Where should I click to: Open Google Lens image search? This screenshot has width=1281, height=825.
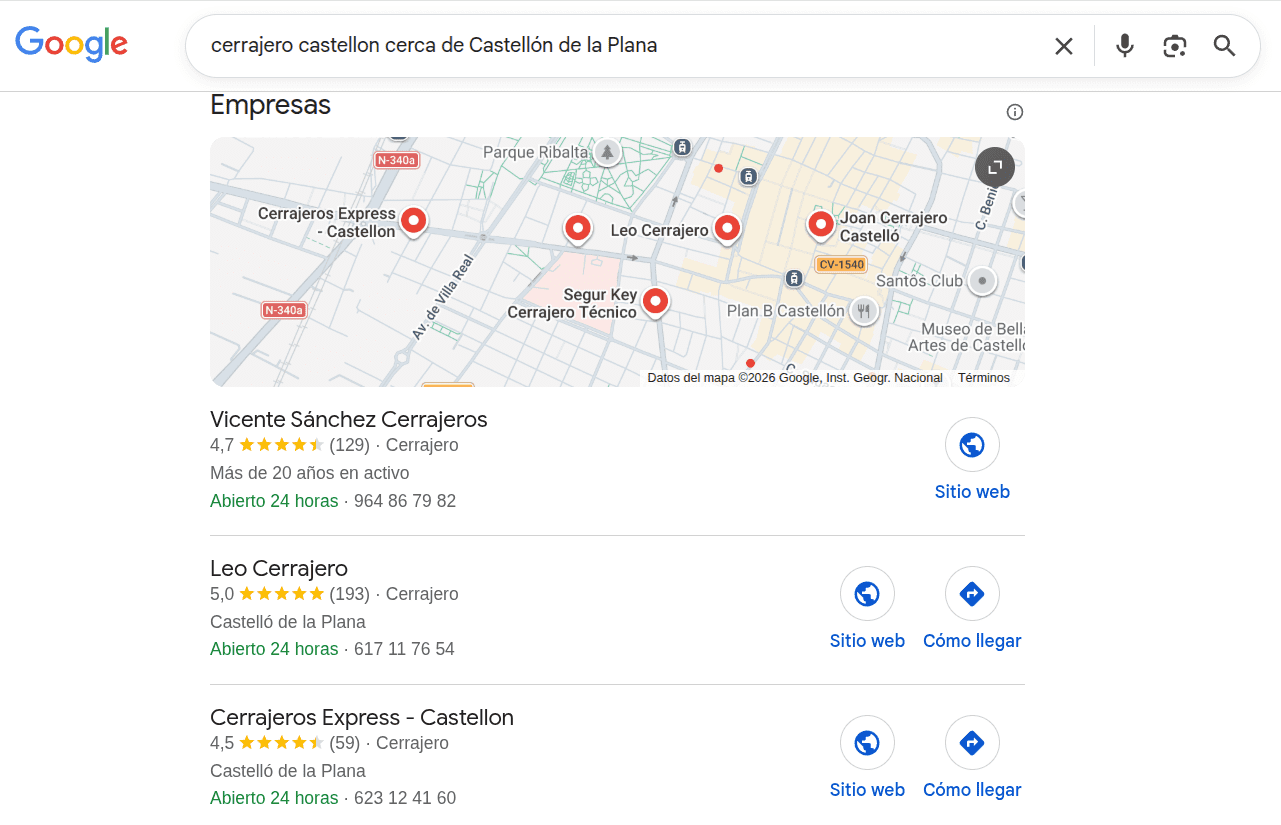coord(1174,45)
